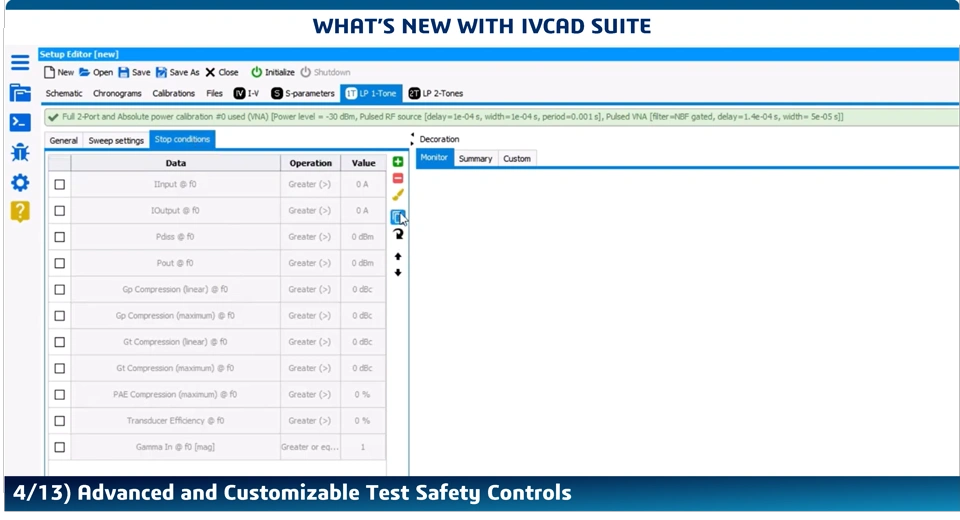Switch to the S-parameters tab
Image resolution: width=960 pixels, height=520 pixels.
pyautogui.click(x=303, y=94)
